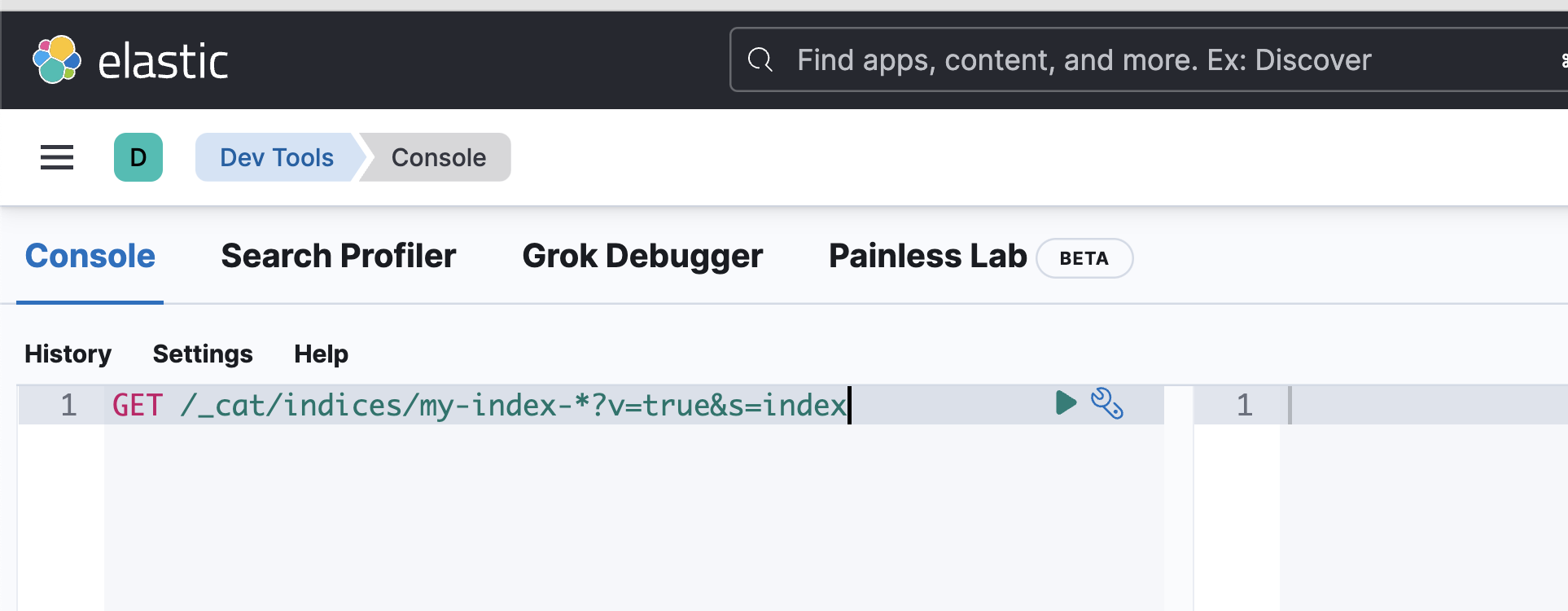Click the magnifier icon in the search bar
The height and width of the screenshot is (611, 1568).
(x=760, y=59)
